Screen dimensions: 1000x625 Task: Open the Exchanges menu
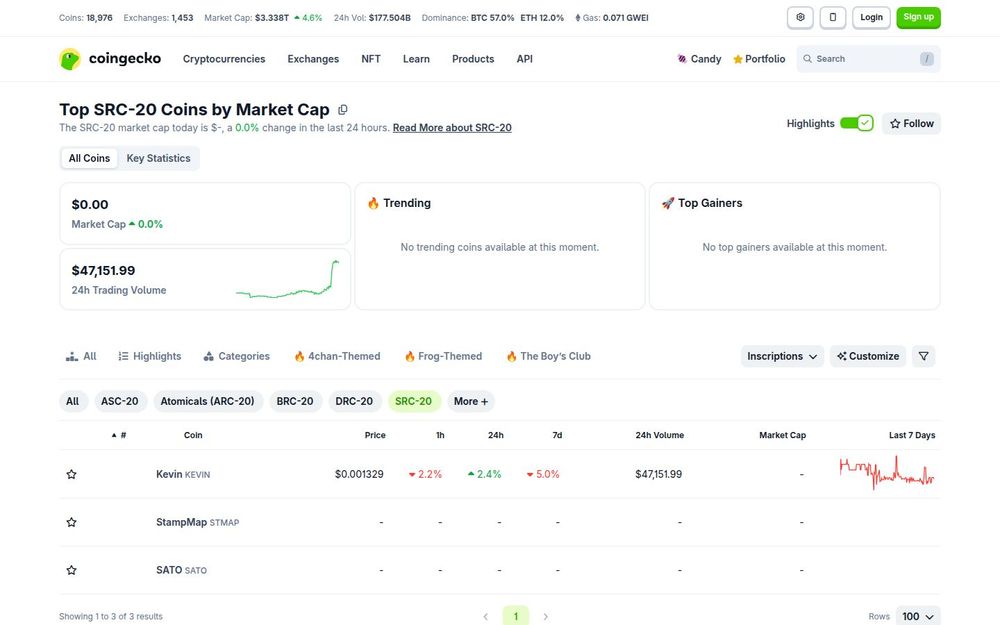(313, 59)
